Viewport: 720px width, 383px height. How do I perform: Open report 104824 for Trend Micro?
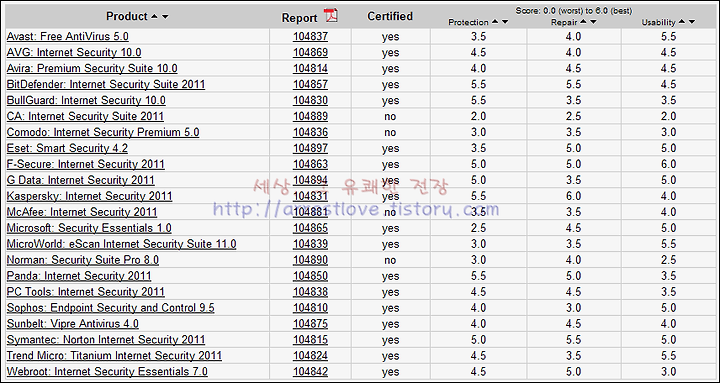pyautogui.click(x=310, y=356)
